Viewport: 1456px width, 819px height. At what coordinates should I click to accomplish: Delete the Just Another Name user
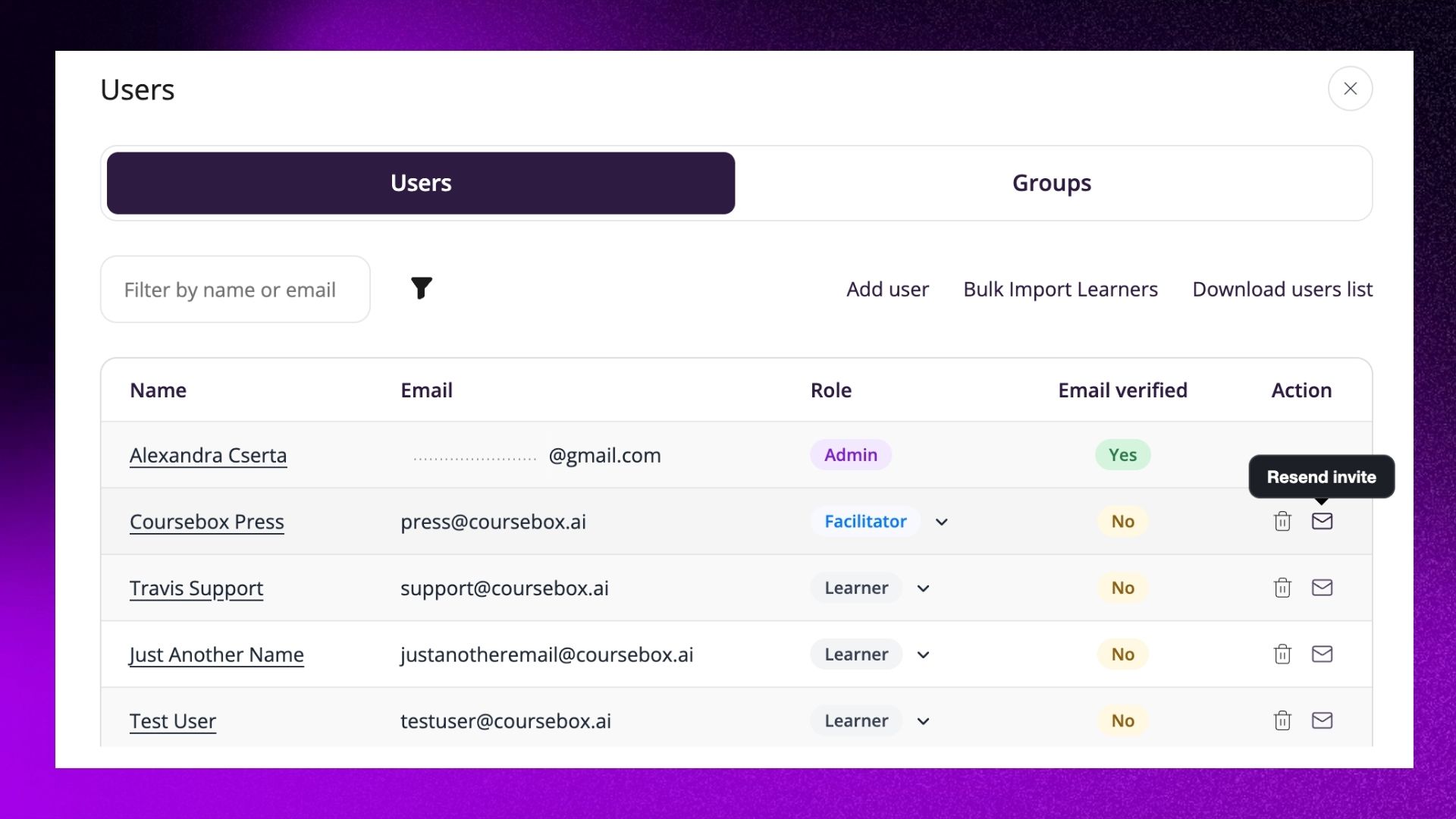click(x=1282, y=654)
